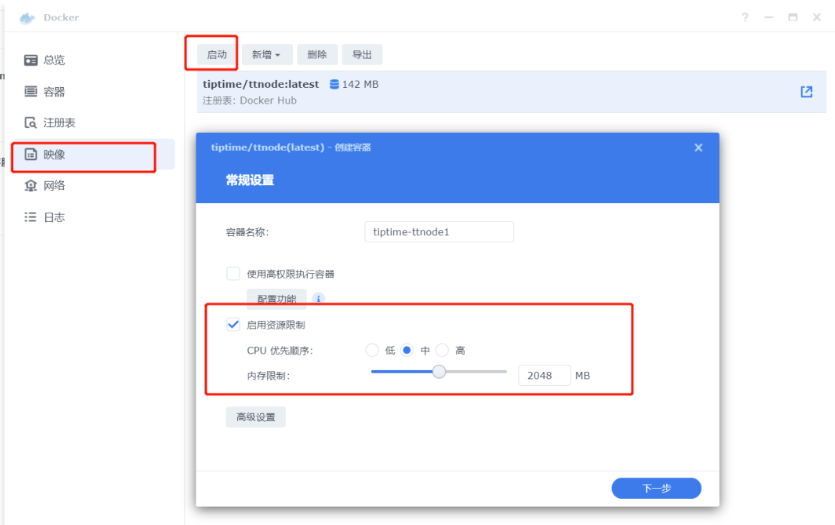Click the Docker whale icon in title bar
The image size is (835, 525).
tap(27, 17)
